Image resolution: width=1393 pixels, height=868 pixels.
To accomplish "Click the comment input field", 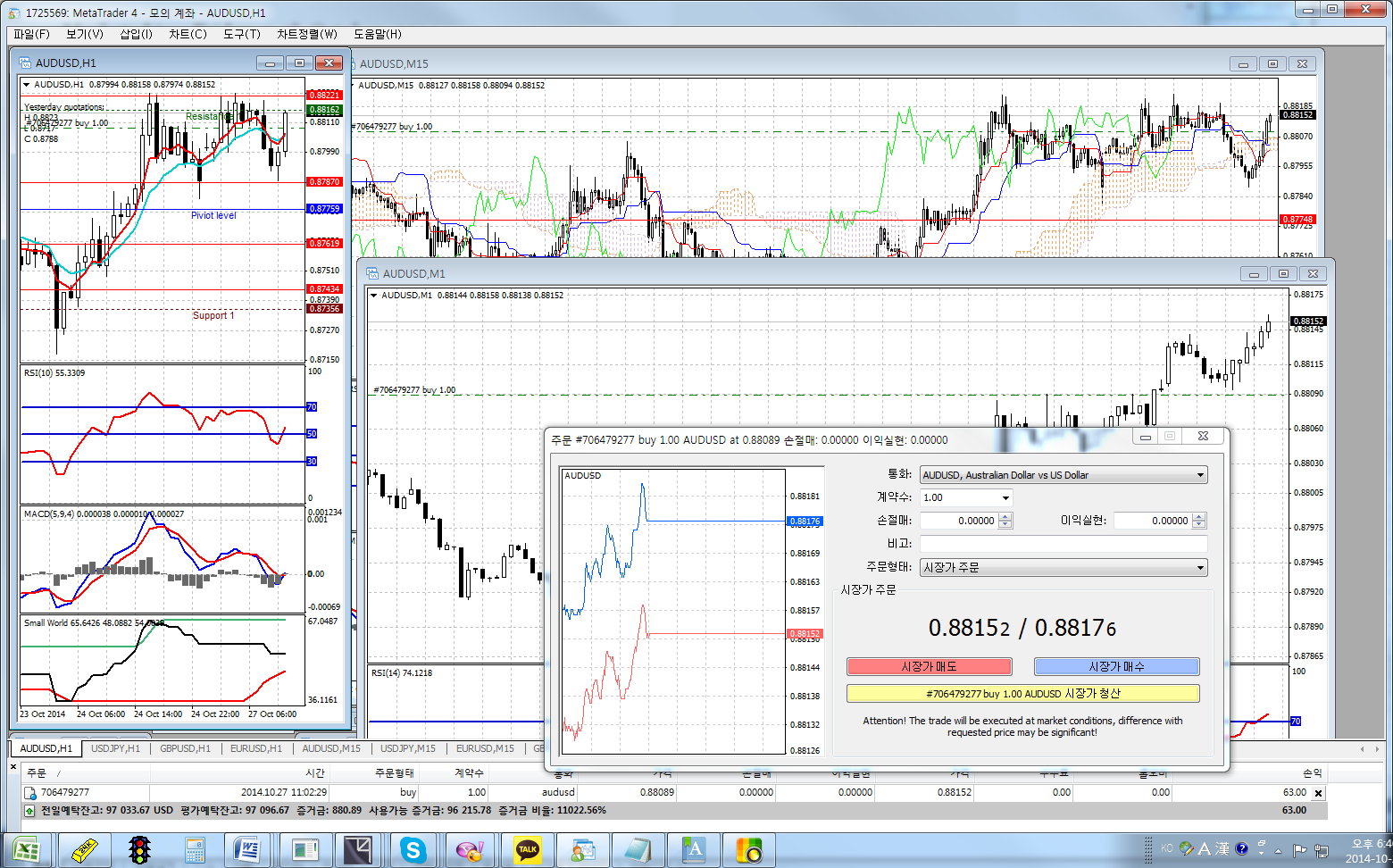I will 1064,544.
